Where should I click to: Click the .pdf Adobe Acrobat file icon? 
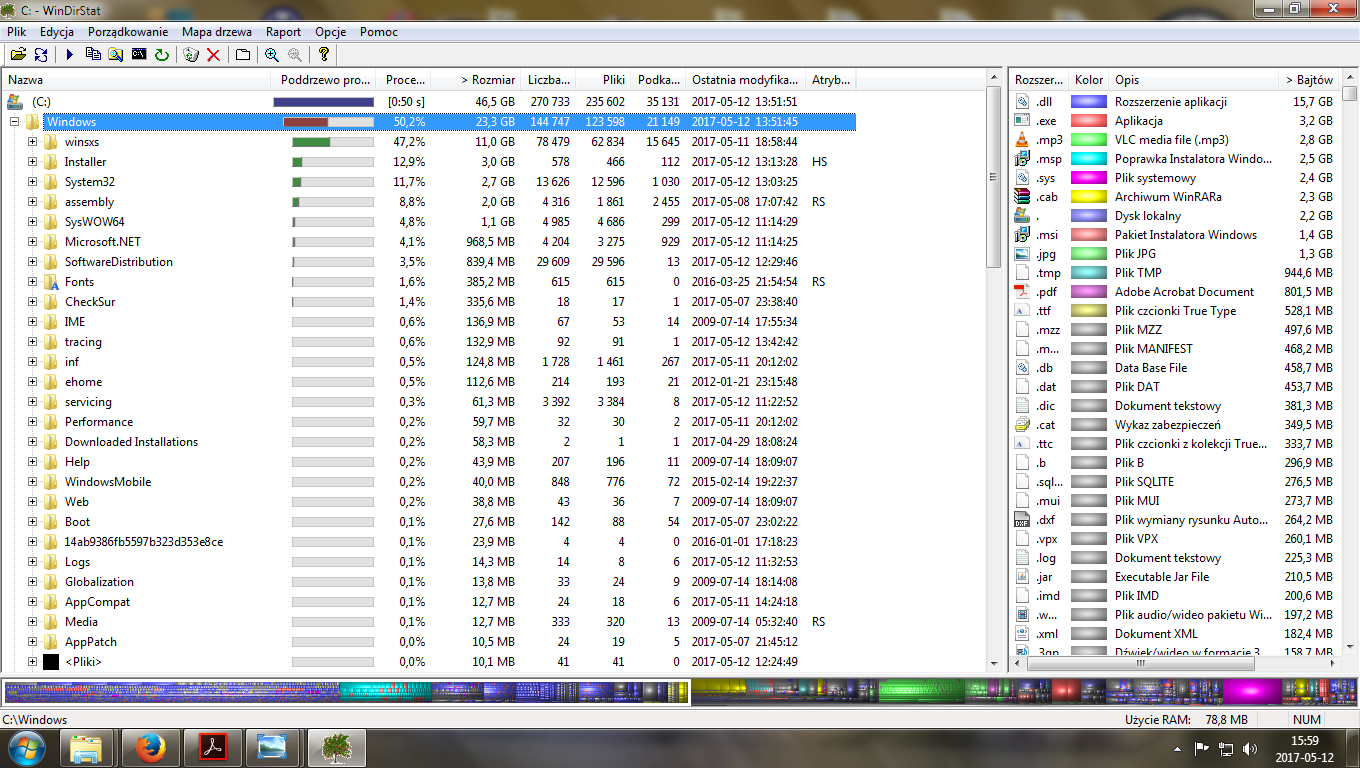1022,292
